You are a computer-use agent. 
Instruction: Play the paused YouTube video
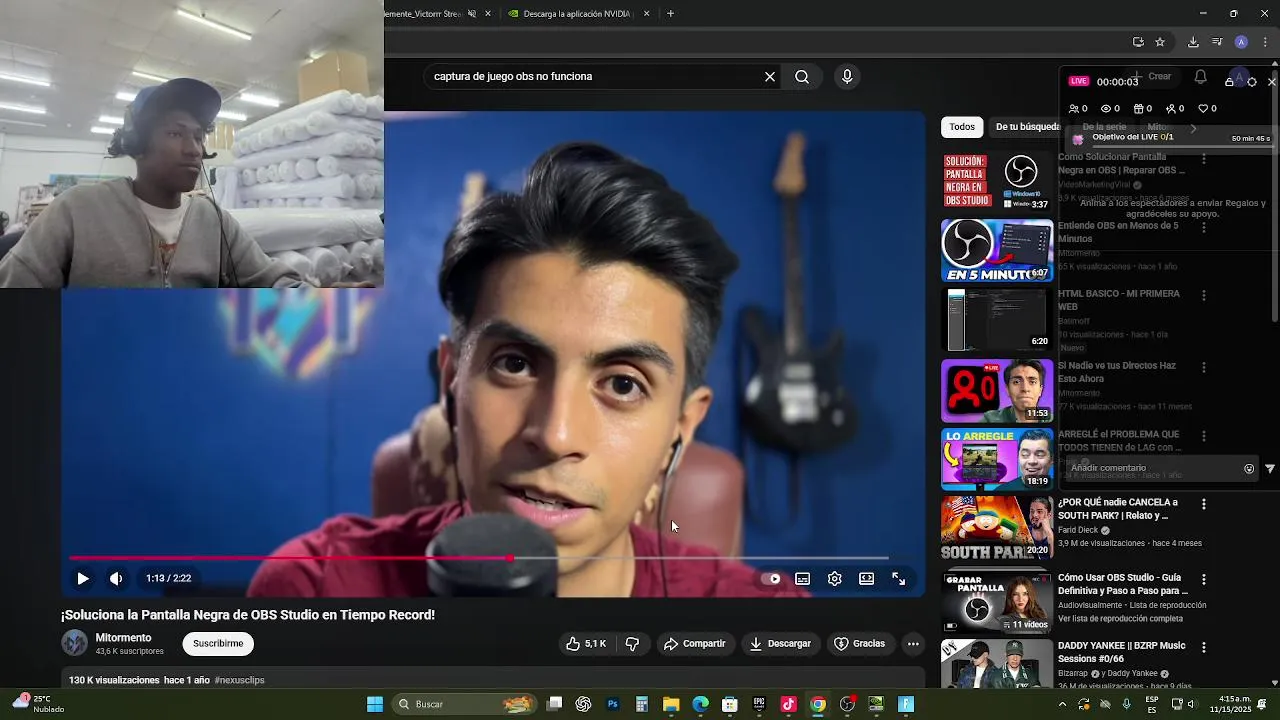pos(83,578)
